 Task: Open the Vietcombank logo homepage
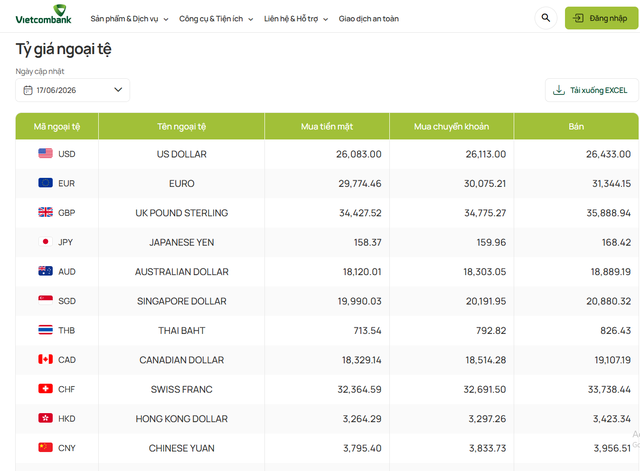click(x=43, y=15)
